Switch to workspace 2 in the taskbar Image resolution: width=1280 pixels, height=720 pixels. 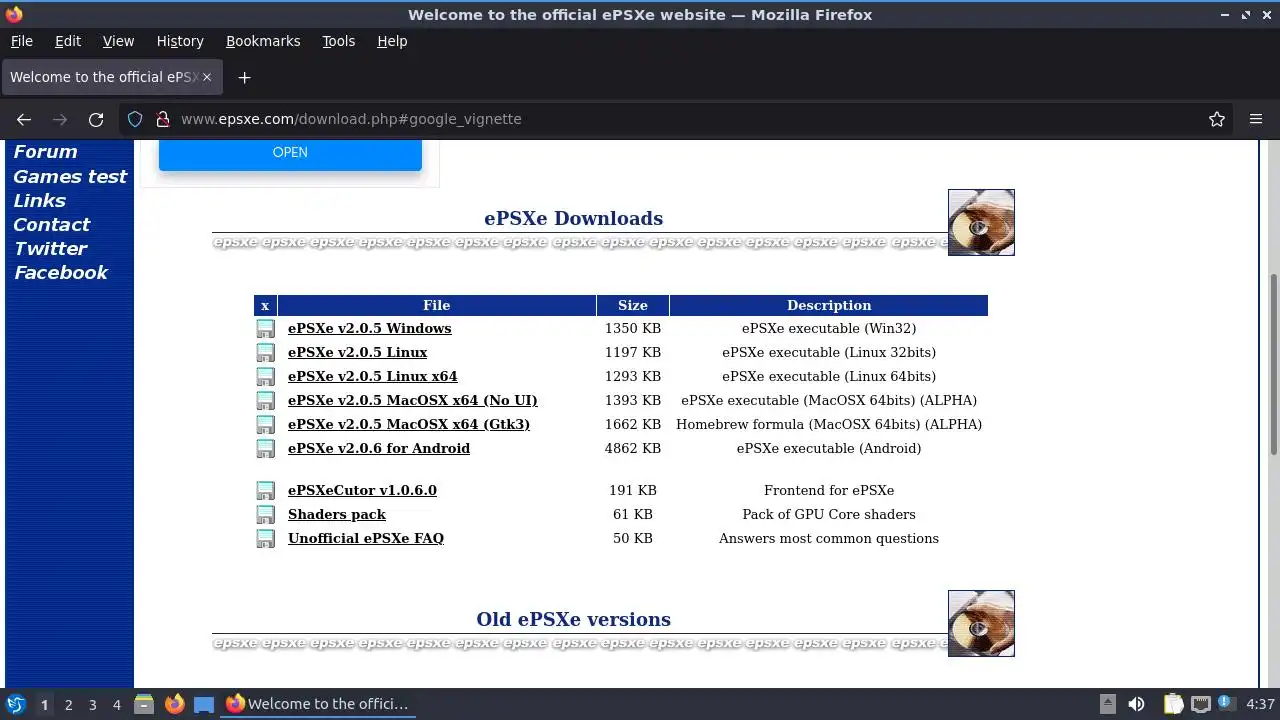point(68,704)
